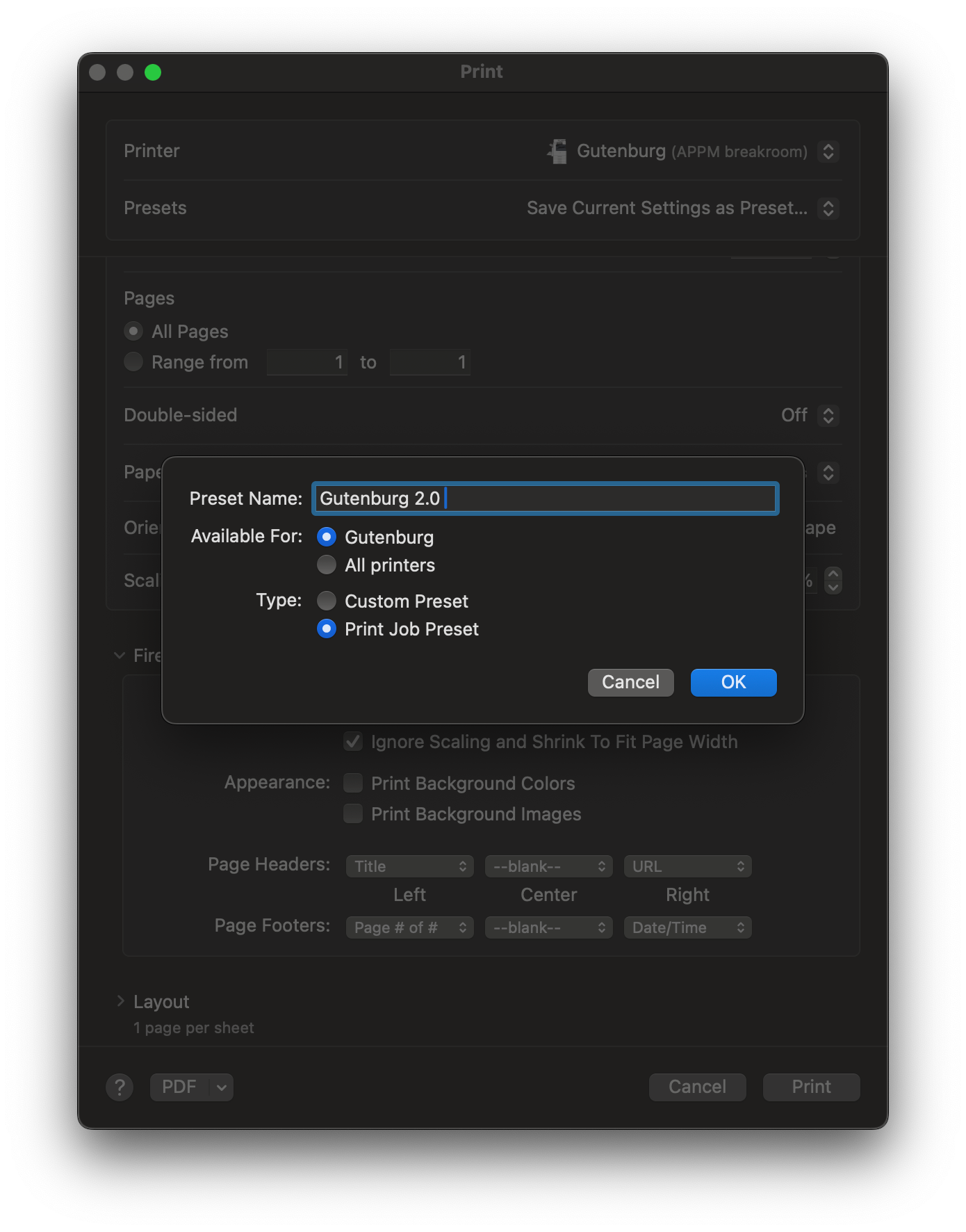Open the Presets dropdown menu
The width and height of the screenshot is (966, 1232).
828,208
